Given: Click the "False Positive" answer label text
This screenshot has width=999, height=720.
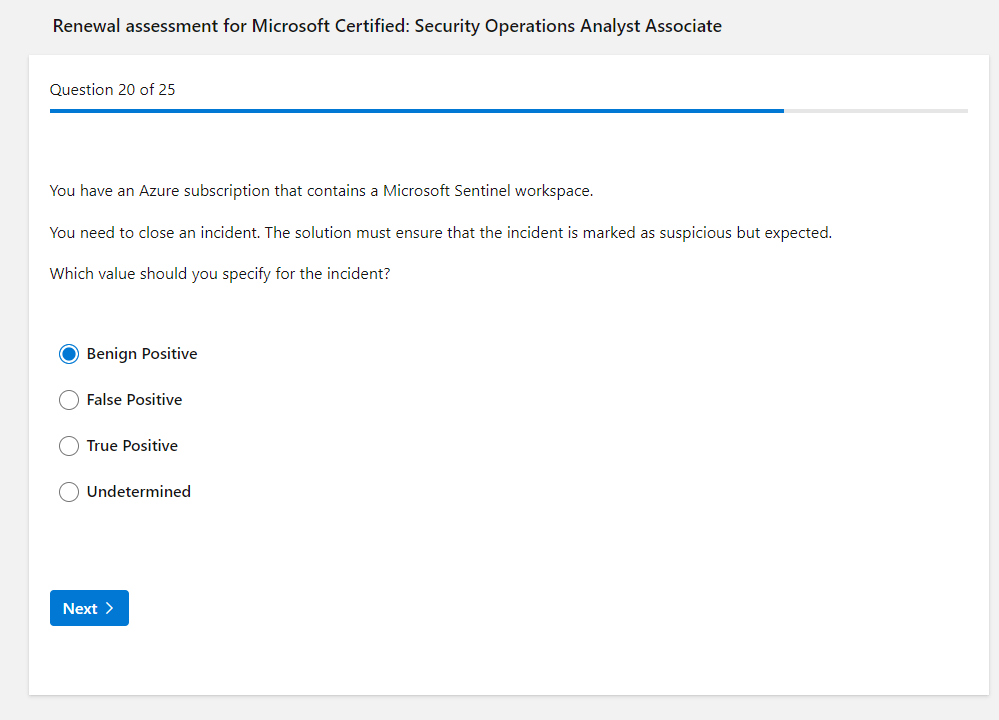Looking at the screenshot, I should tap(134, 400).
